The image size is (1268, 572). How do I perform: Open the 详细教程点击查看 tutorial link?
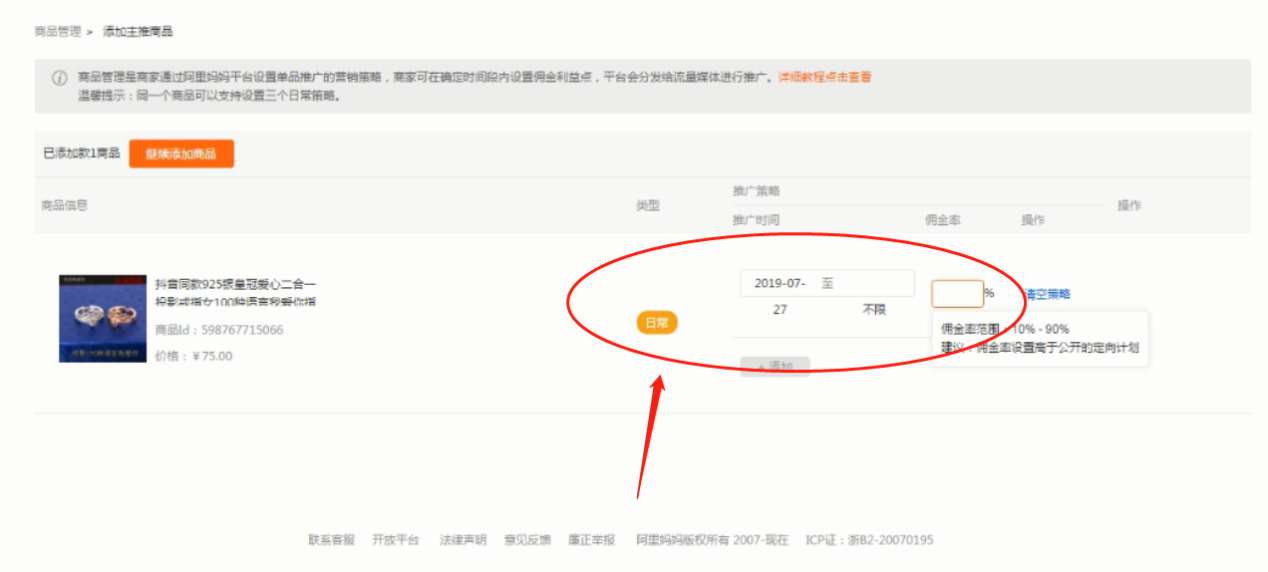[824, 77]
